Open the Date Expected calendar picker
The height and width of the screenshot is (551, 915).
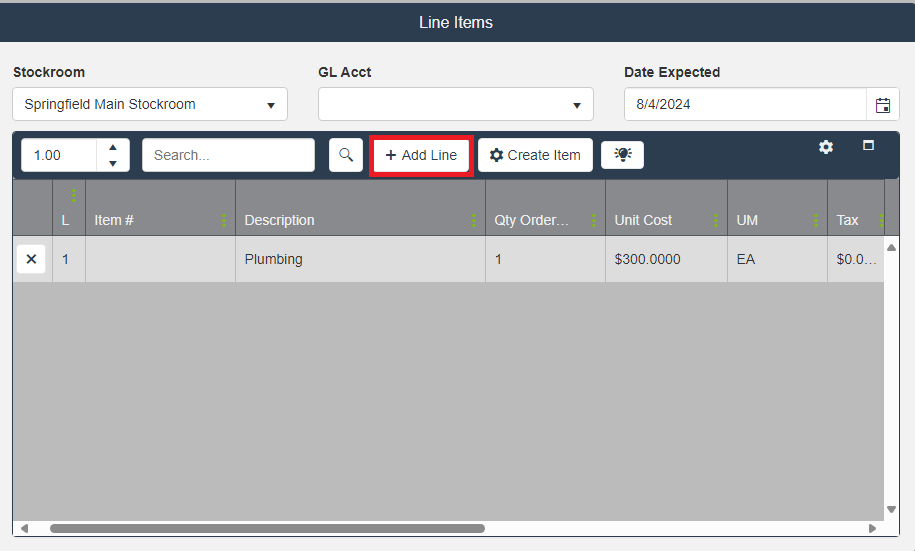tap(883, 105)
